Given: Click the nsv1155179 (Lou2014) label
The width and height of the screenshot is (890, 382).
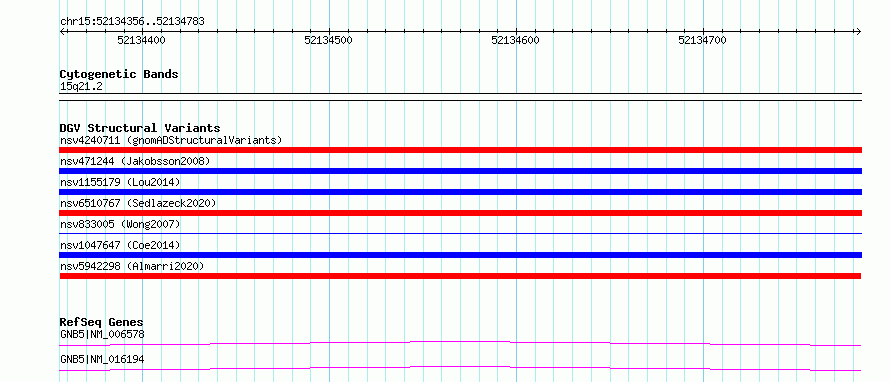Looking at the screenshot, I should tap(120, 182).
